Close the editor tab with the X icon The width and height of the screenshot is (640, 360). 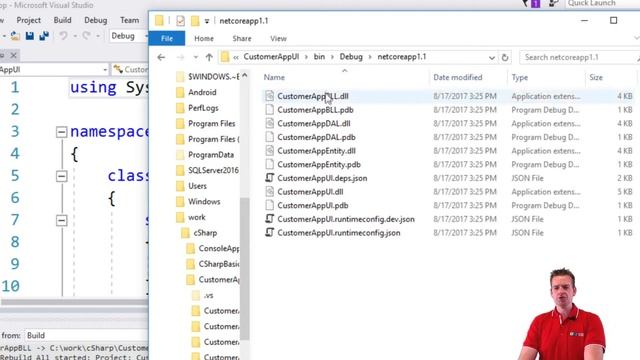coord(13,55)
